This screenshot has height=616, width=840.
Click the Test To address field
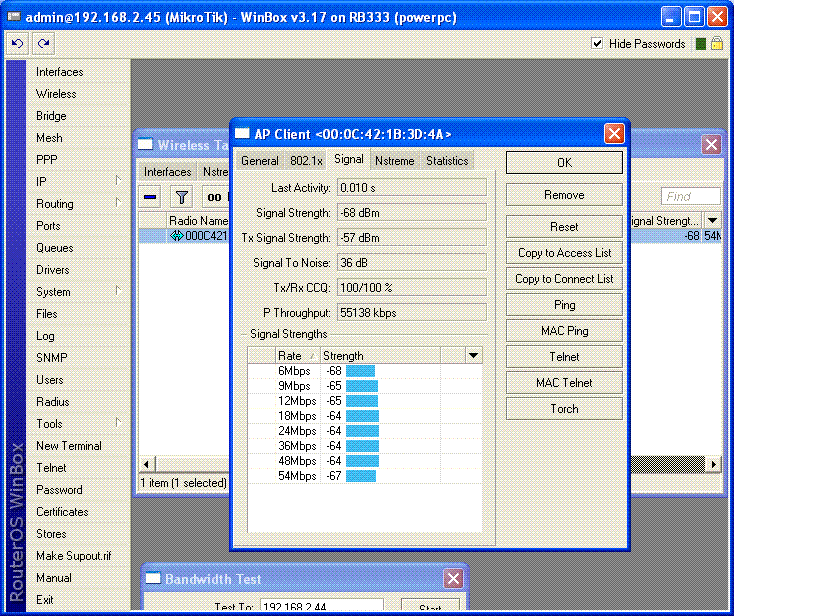pyautogui.click(x=321, y=605)
